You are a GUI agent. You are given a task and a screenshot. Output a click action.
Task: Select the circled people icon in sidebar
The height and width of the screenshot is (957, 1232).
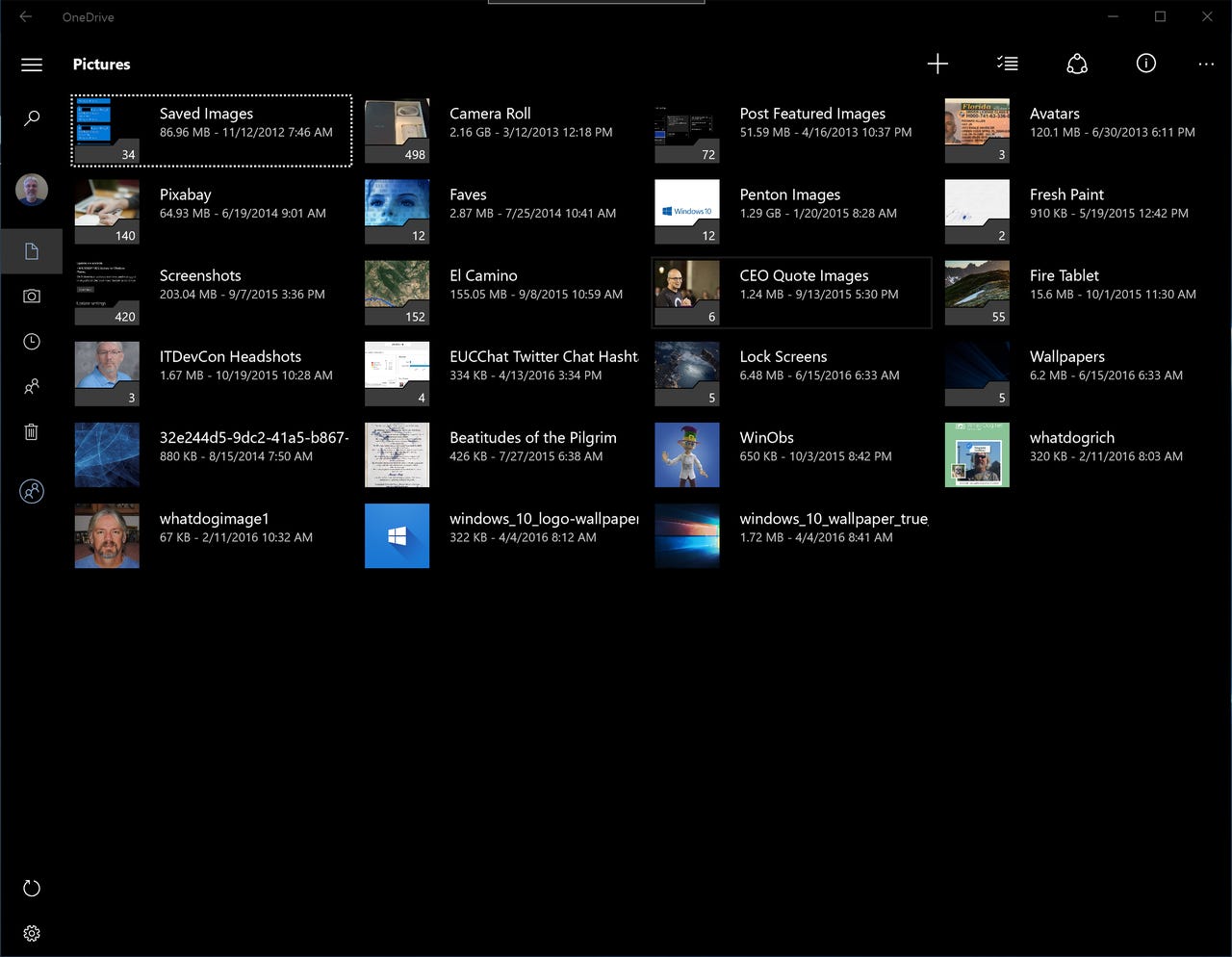tap(32, 491)
